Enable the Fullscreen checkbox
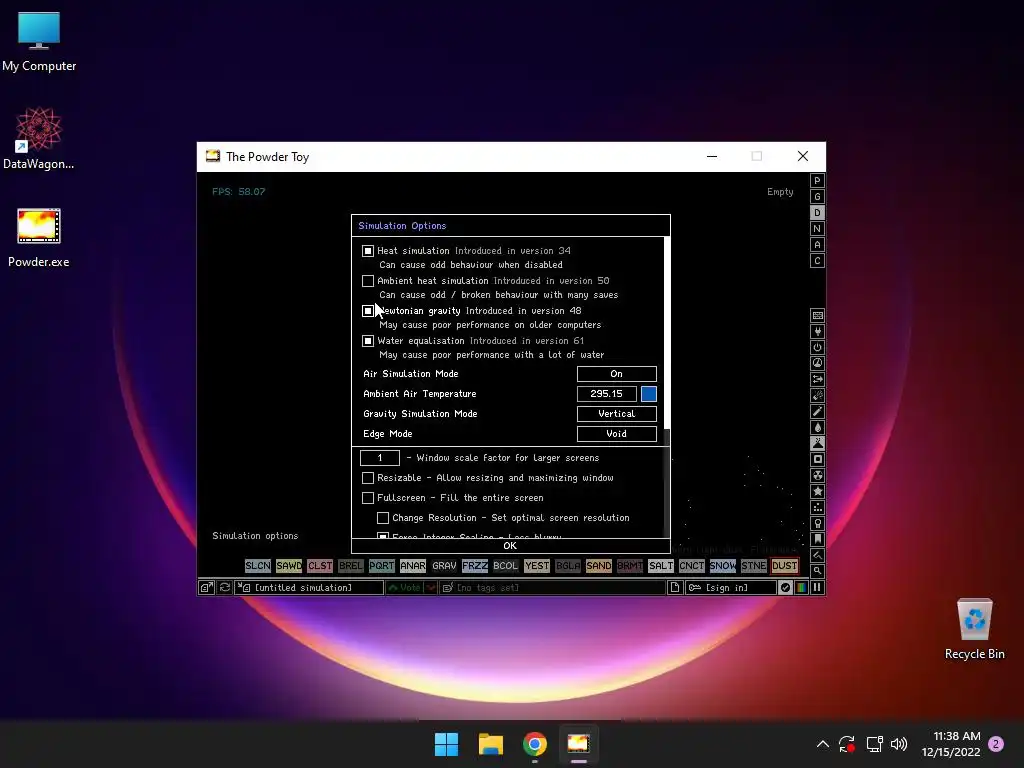 click(368, 498)
